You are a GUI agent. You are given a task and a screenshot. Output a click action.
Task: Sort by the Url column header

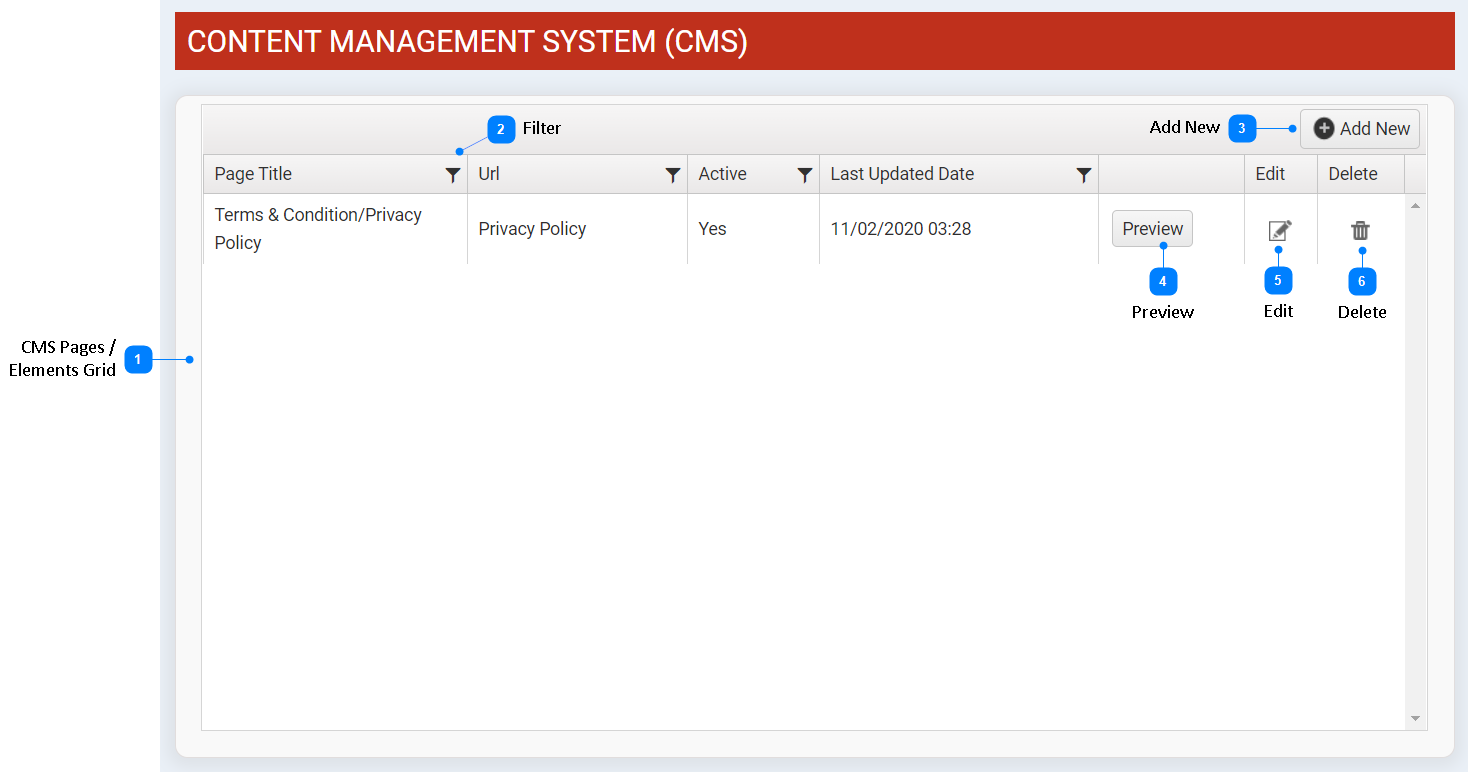pos(489,174)
